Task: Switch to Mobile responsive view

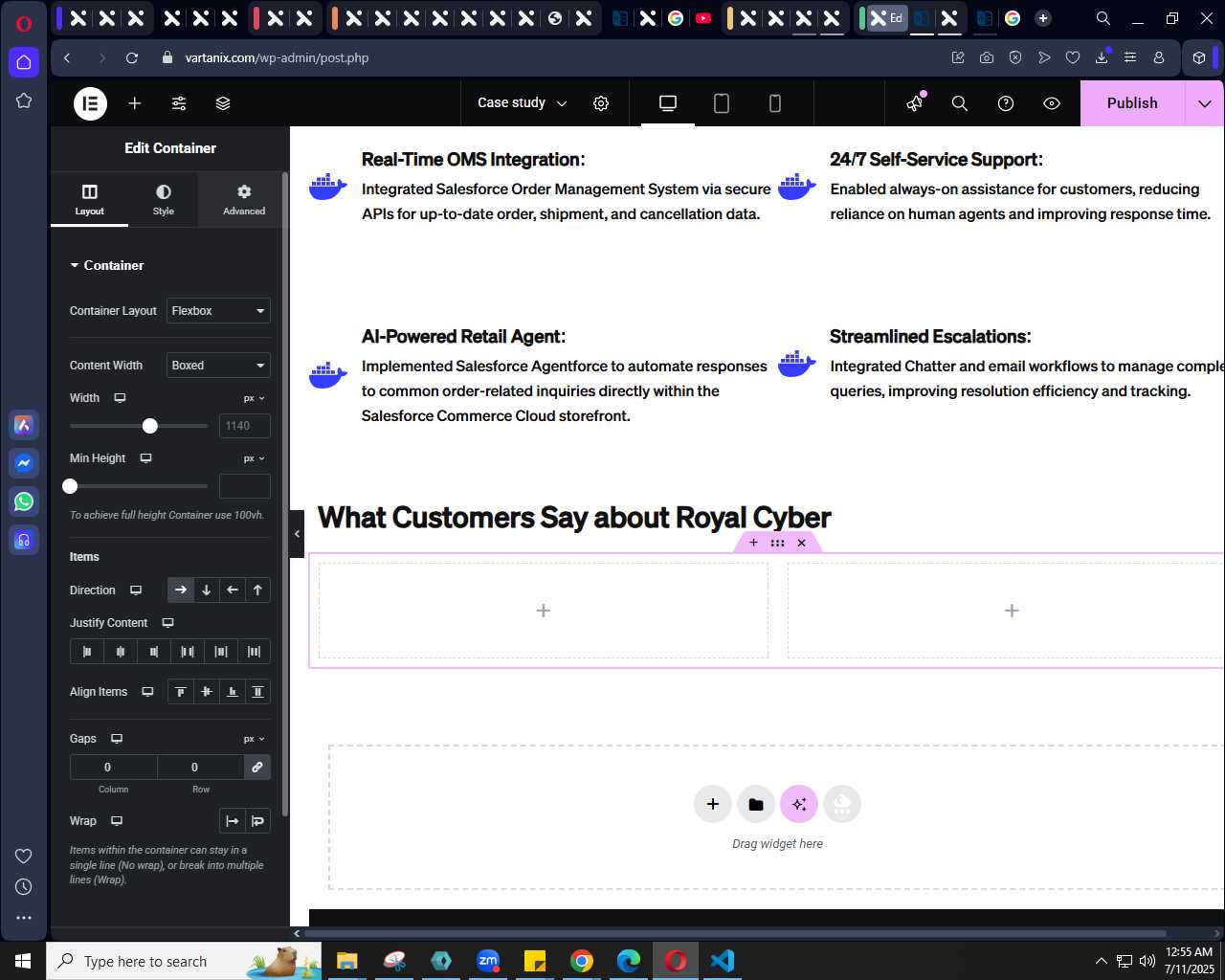Action: pos(775,103)
